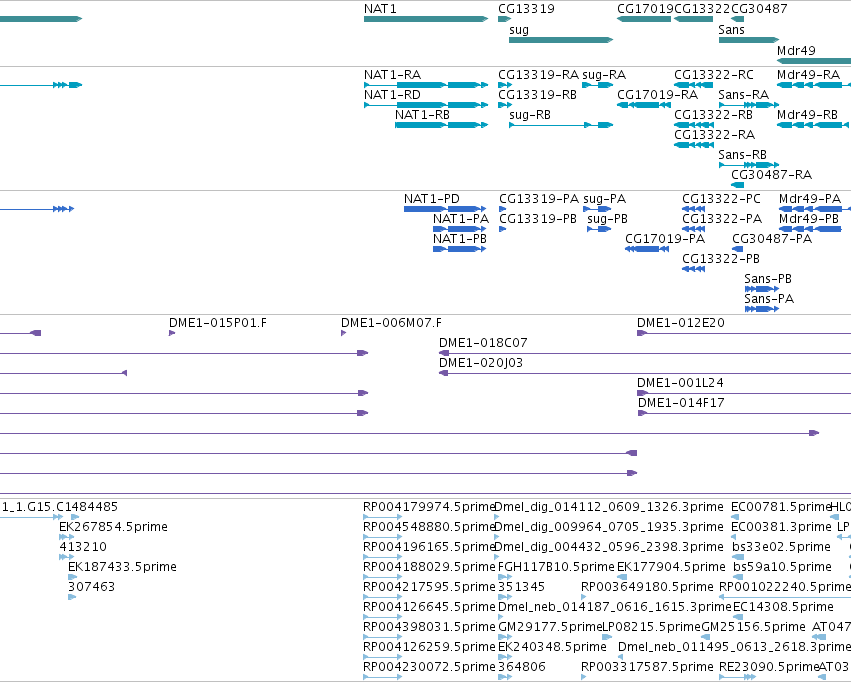Select protein Mdr49-PB
851x682 pixels.
tap(810, 229)
